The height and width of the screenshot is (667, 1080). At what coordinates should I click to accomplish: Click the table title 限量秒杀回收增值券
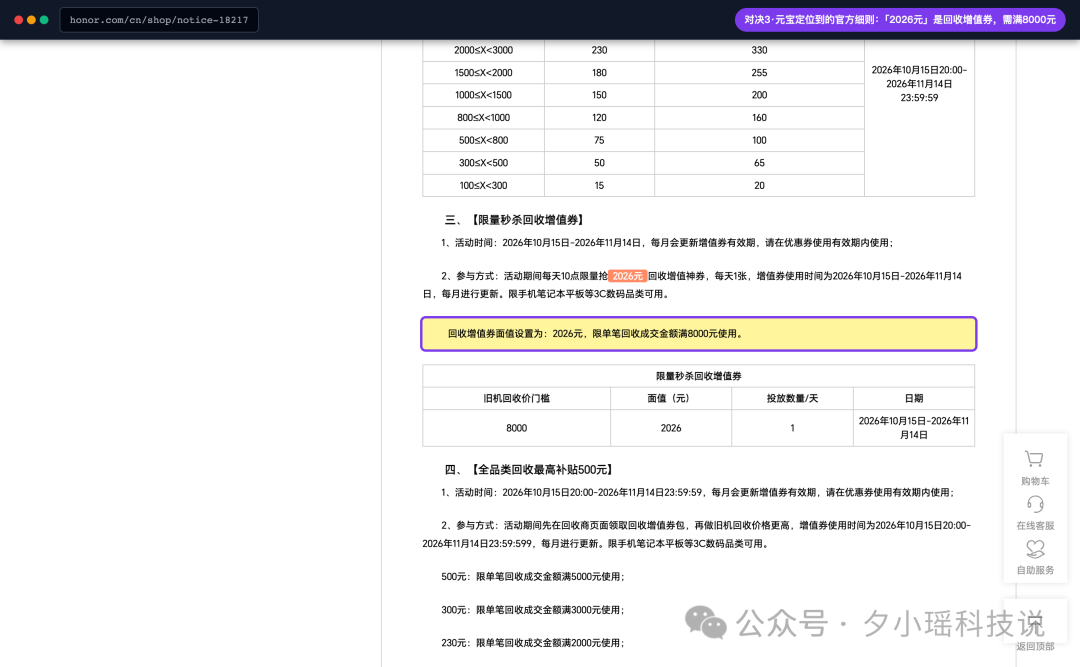point(698,376)
